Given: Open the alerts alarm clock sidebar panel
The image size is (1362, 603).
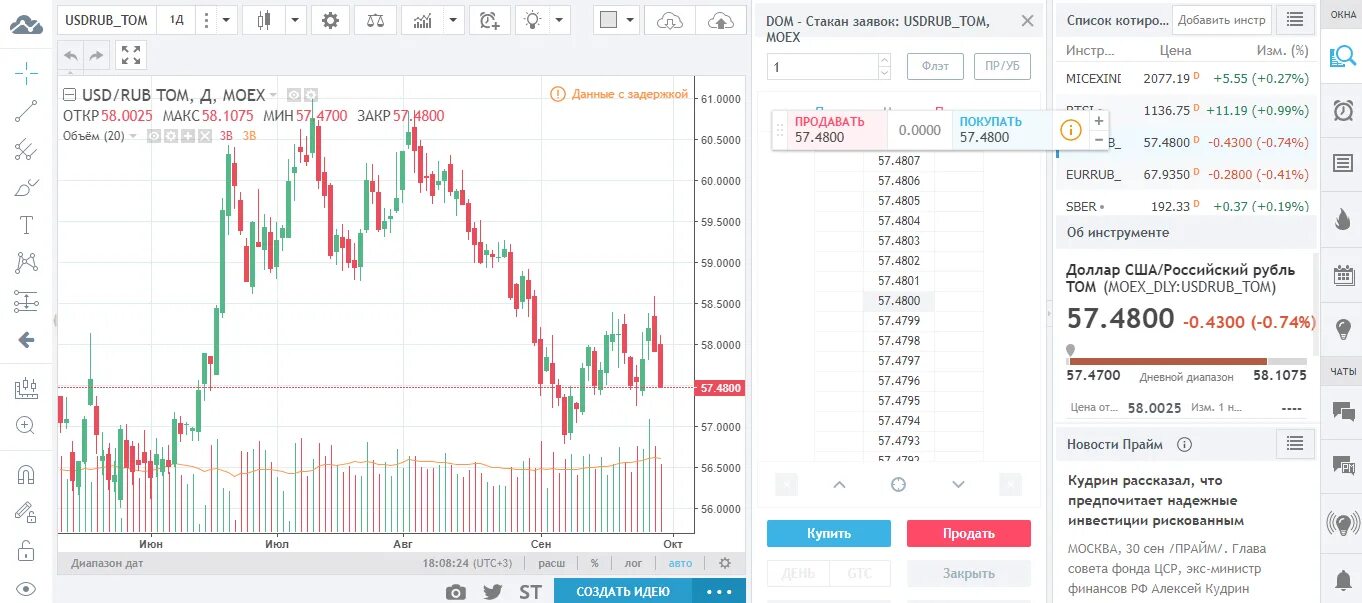Looking at the screenshot, I should (x=1343, y=110).
